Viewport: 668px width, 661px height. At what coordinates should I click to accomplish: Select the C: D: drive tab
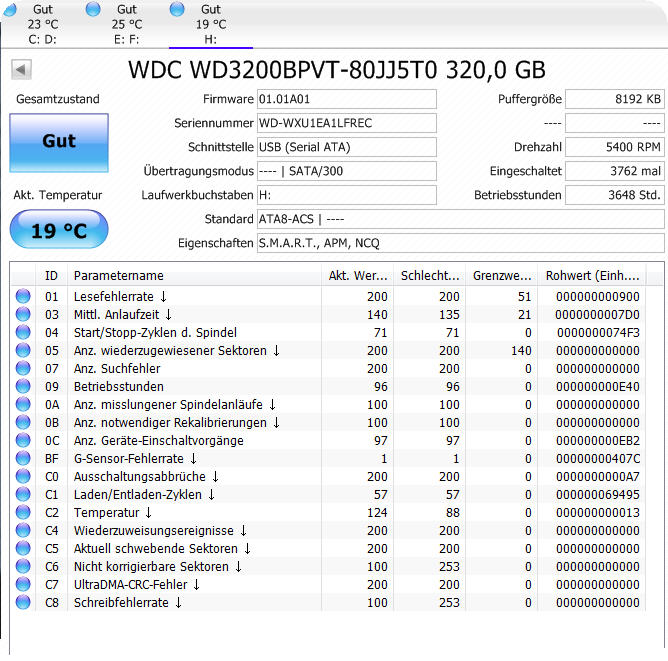pos(42,24)
